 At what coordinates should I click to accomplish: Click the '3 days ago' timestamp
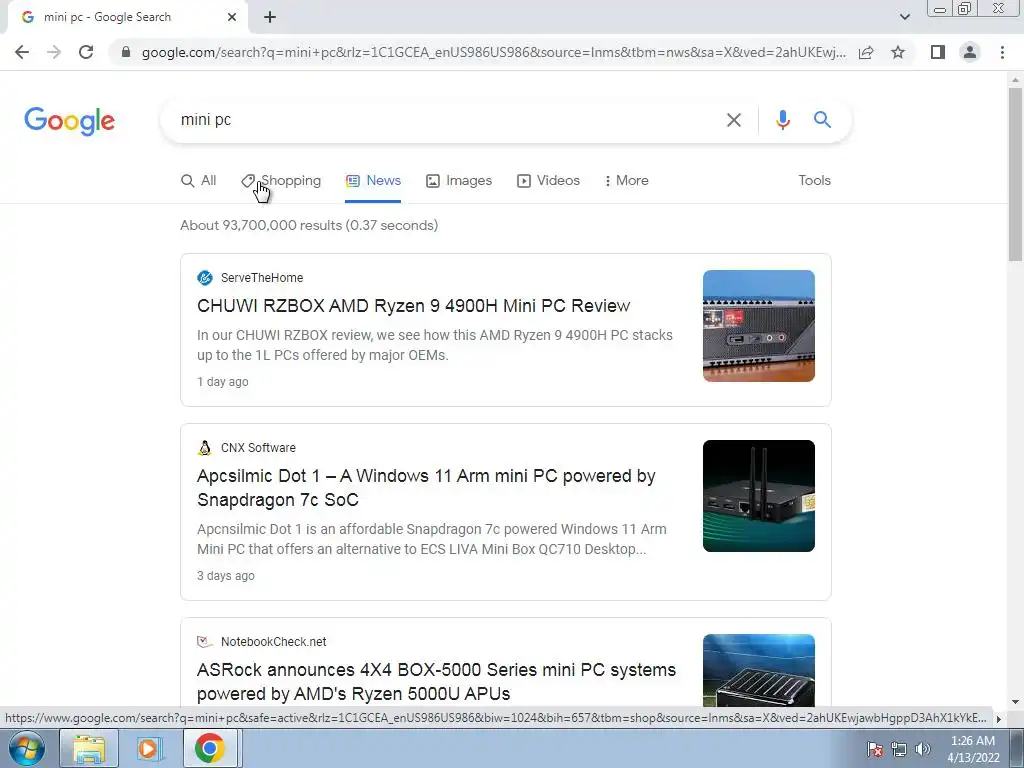[226, 576]
